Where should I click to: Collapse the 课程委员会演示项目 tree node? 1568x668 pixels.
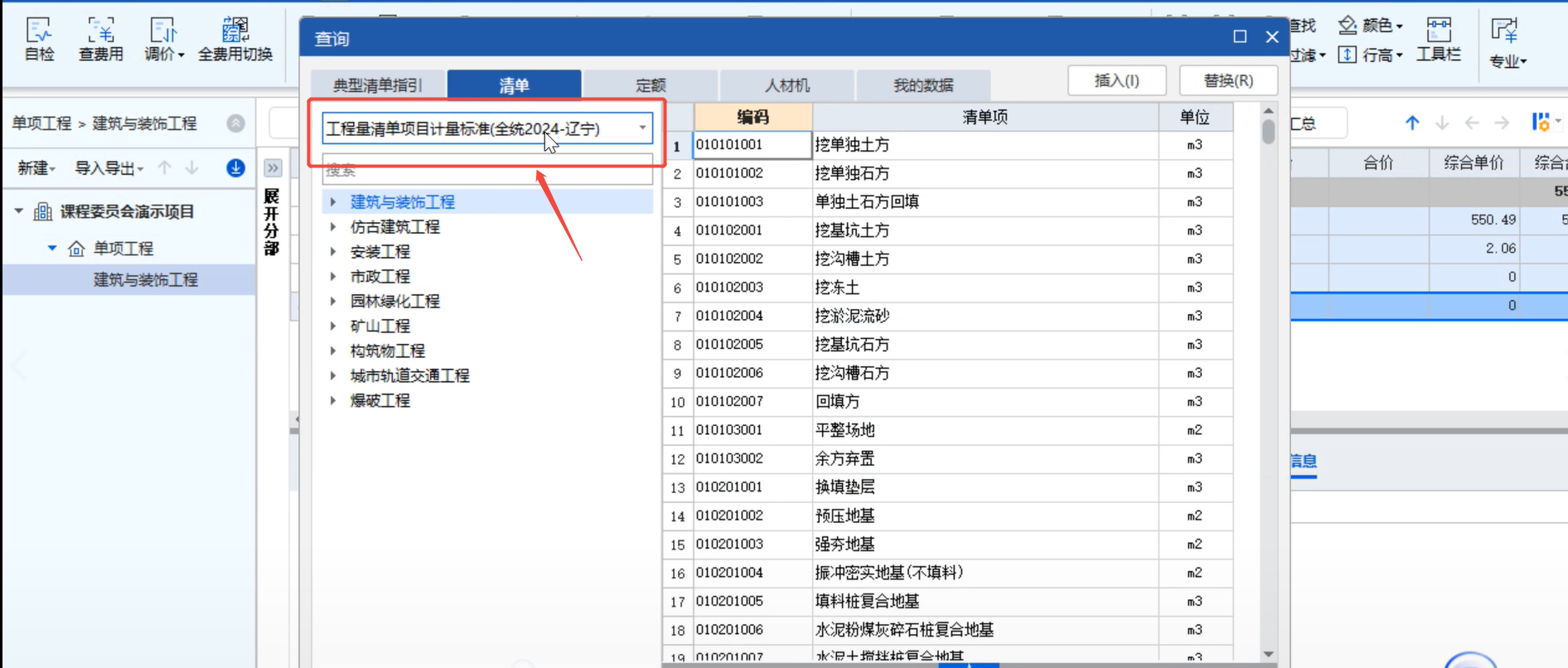pos(19,211)
